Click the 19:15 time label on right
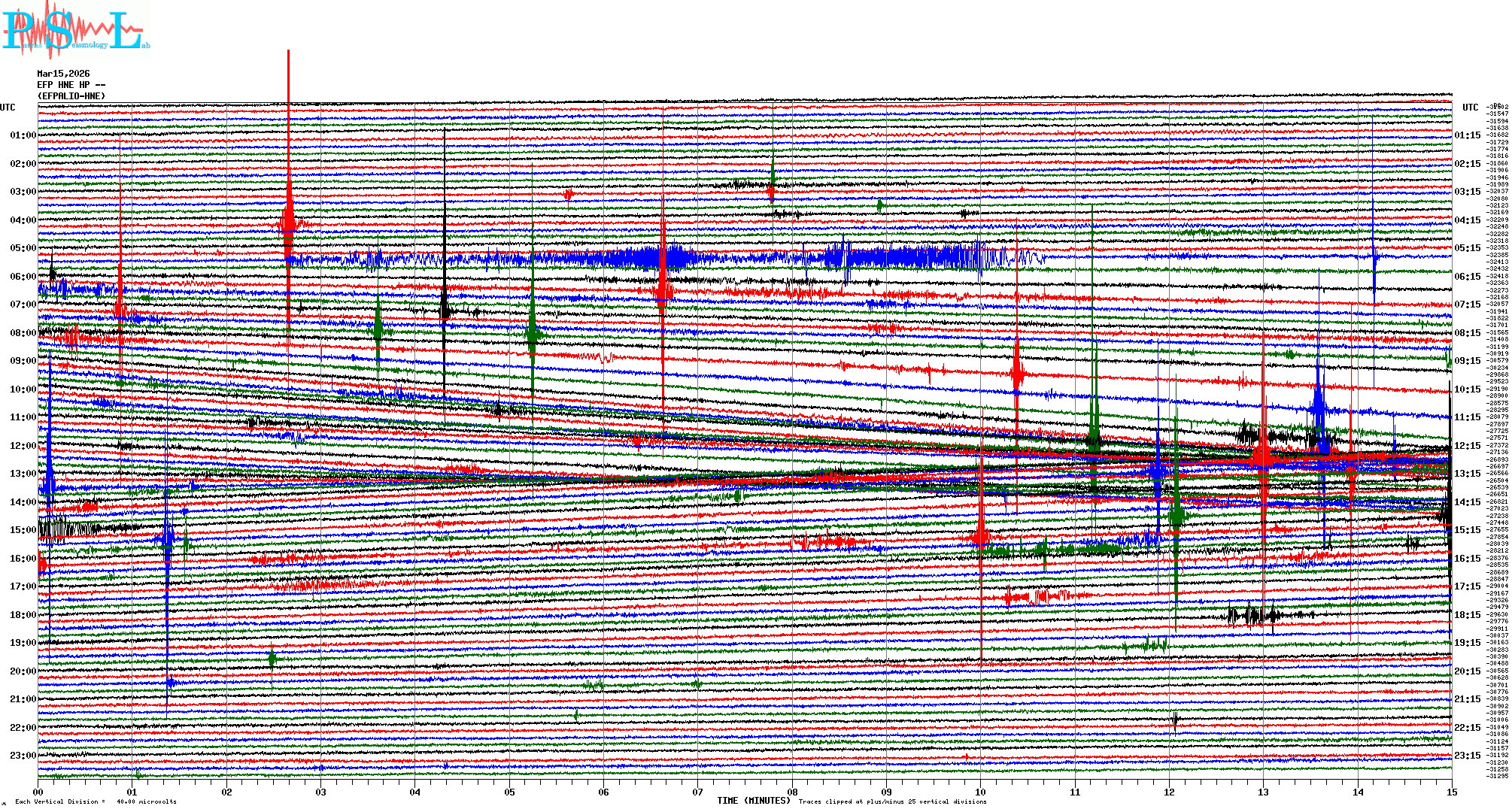Viewport: 1512px width, 812px height. tap(1467, 643)
